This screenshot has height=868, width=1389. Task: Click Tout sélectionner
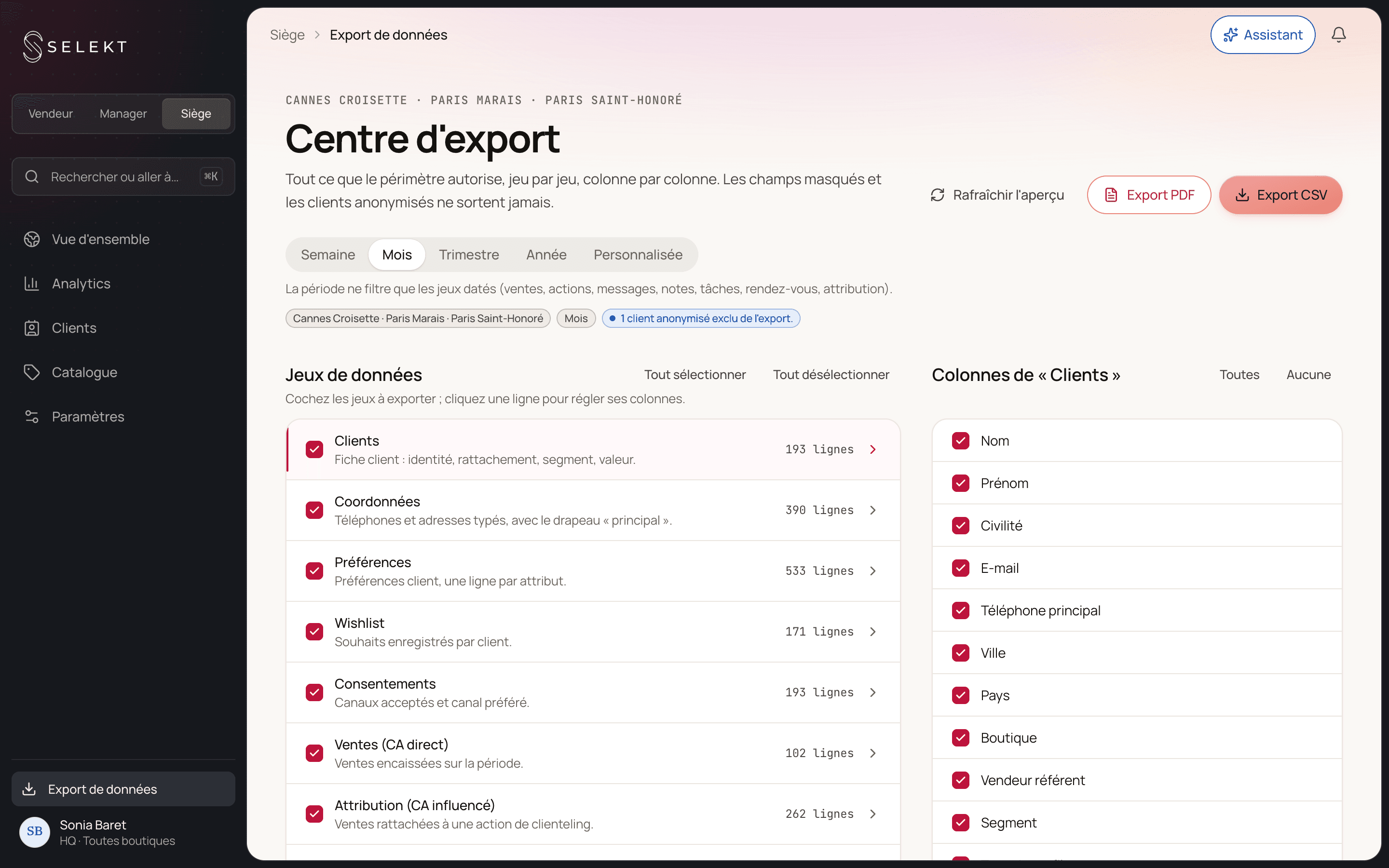pyautogui.click(x=694, y=375)
